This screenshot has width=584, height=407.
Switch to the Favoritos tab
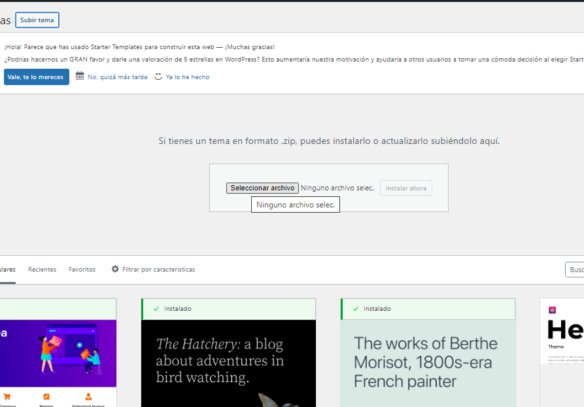pos(82,269)
